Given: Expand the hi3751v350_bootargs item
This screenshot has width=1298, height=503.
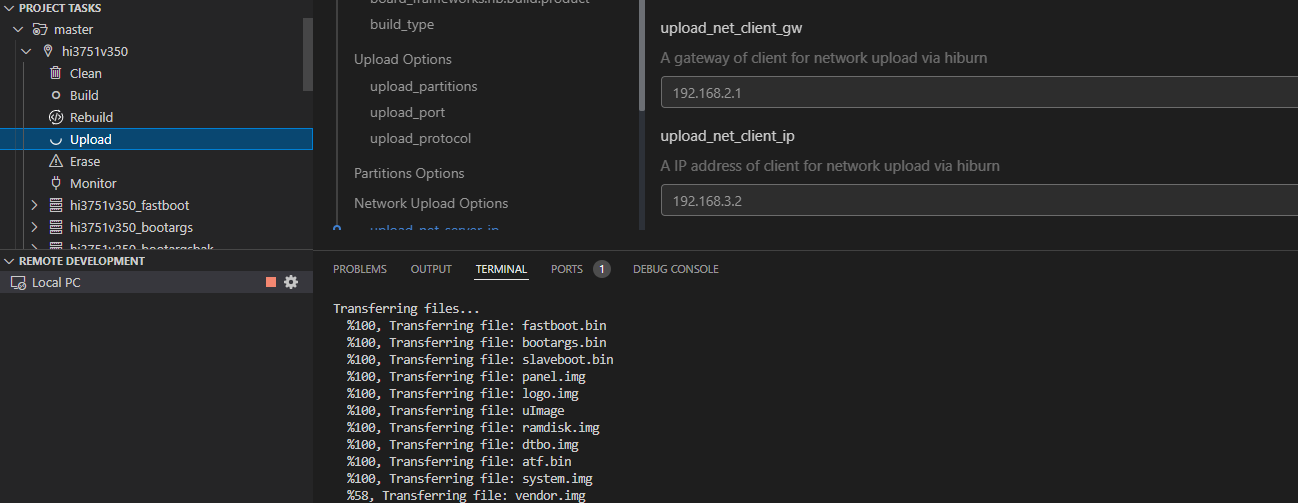Looking at the screenshot, I should point(34,227).
